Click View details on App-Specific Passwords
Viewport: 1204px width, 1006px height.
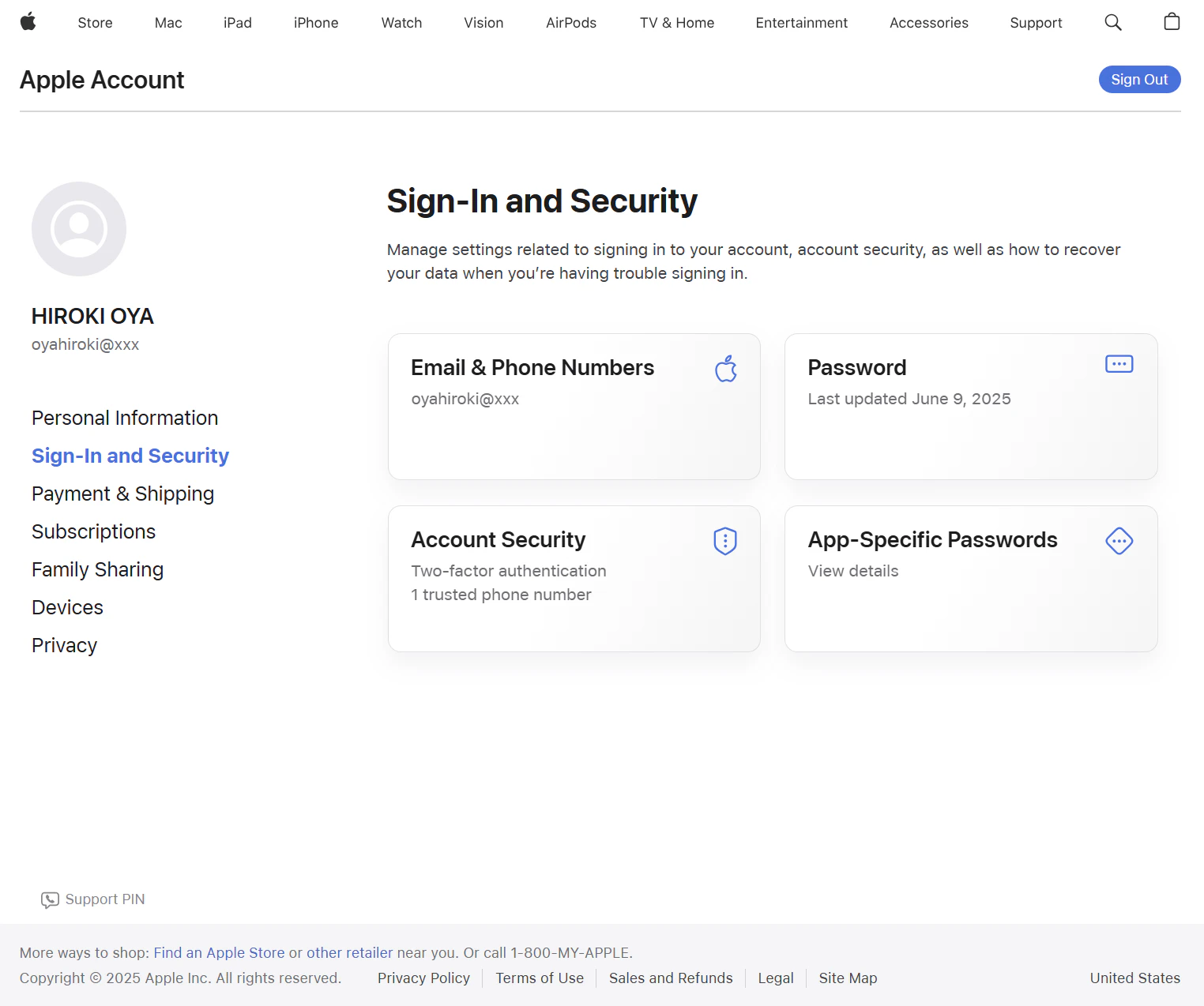pyautogui.click(x=853, y=571)
